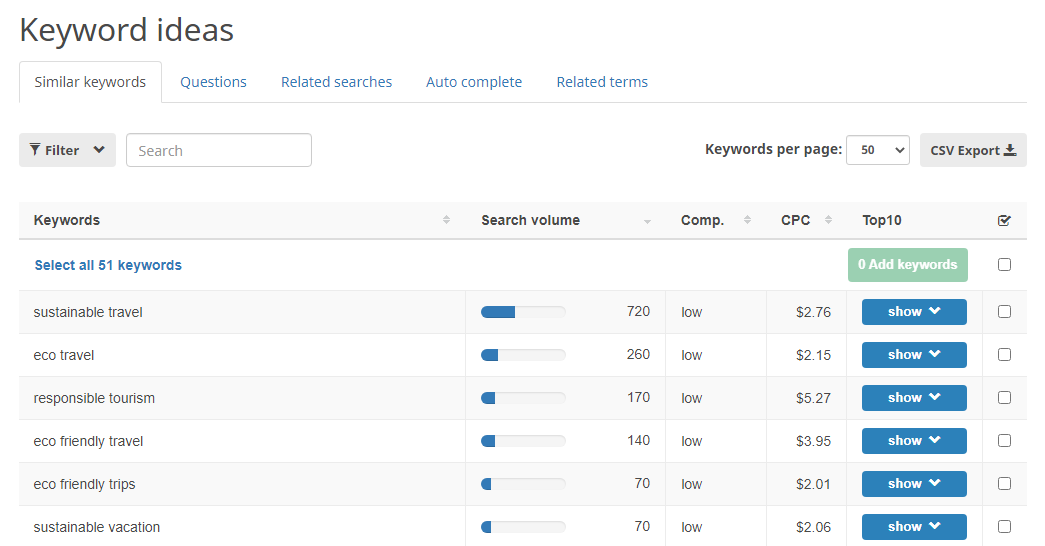1045x546 pixels.
Task: Check the sustainable vacation checkbox
Action: pos(1004,527)
